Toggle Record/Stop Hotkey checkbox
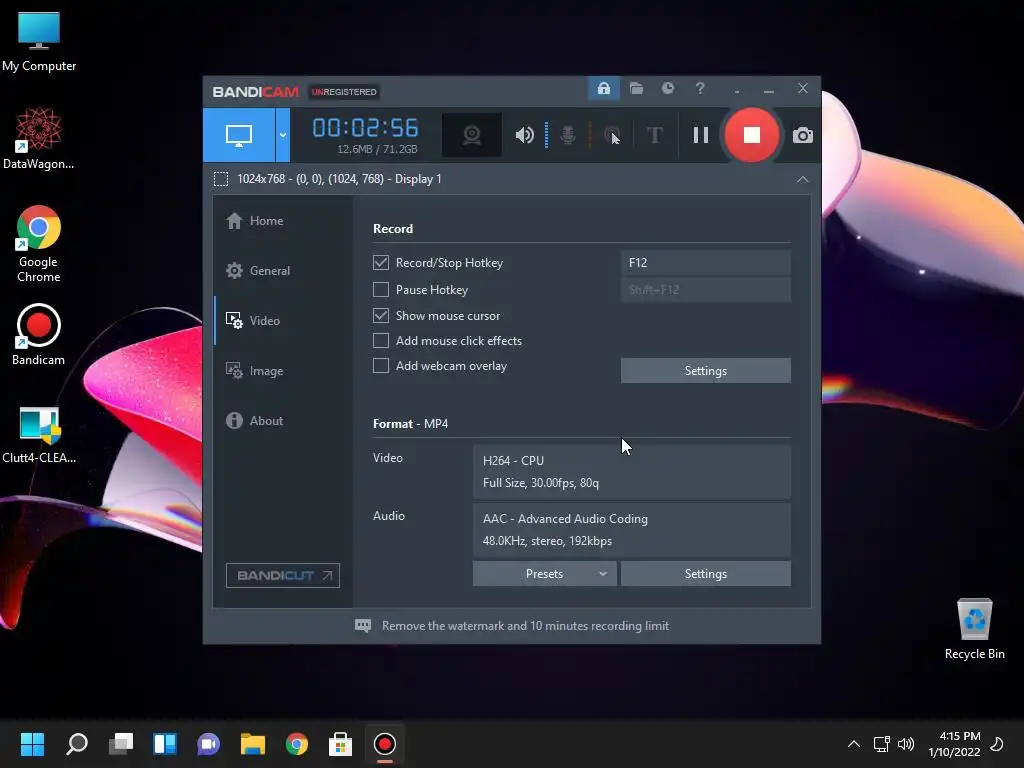 pos(381,263)
